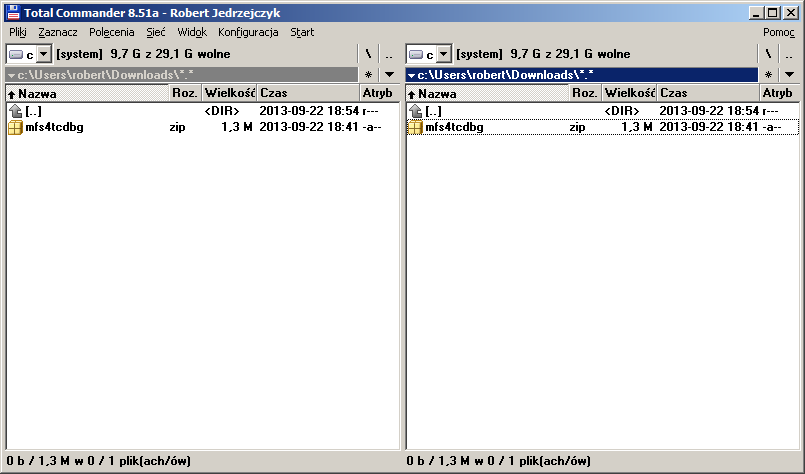Select mfs4tcdbg zip archive icon in left panel

[15, 127]
